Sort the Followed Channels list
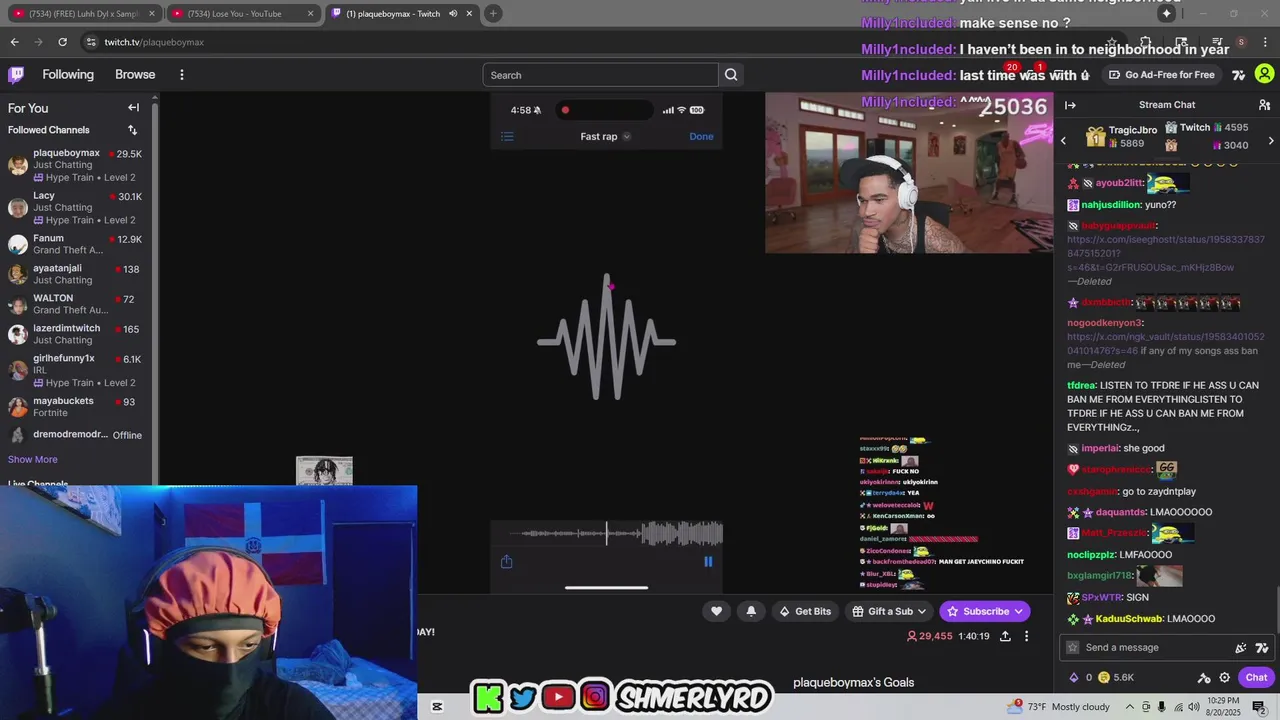 pyautogui.click(x=132, y=130)
